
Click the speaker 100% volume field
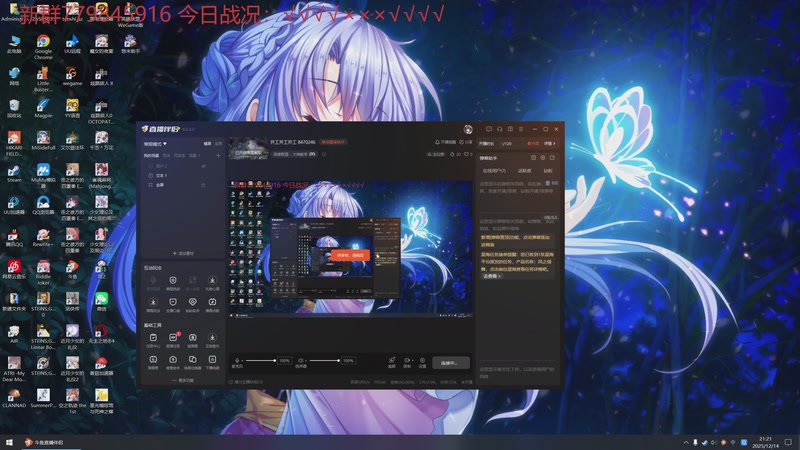tap(348, 361)
